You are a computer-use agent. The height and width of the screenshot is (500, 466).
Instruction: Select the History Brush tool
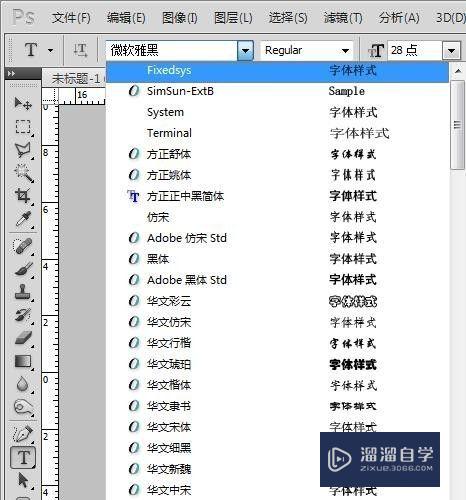tap(23, 315)
